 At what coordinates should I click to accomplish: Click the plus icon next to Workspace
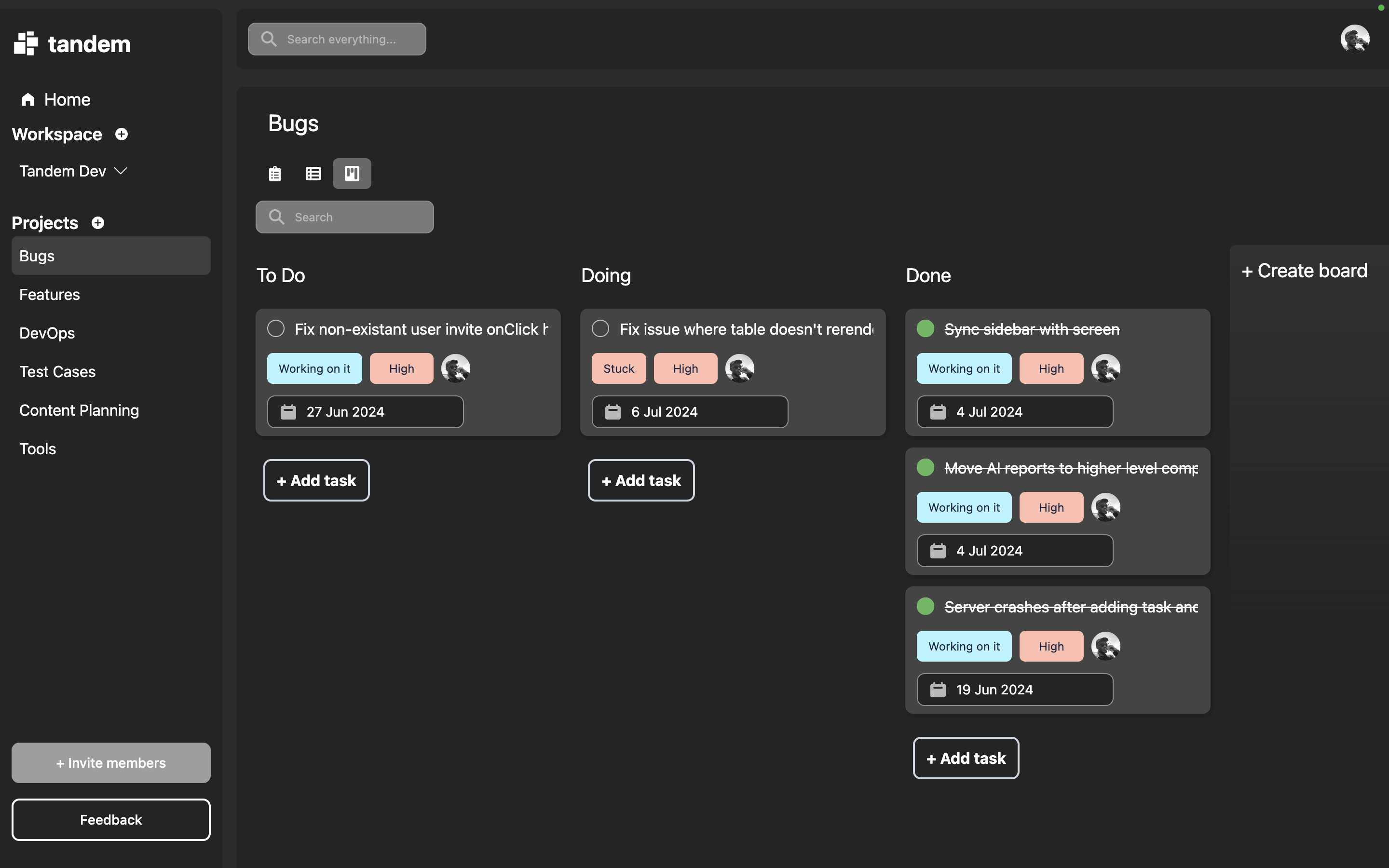click(121, 135)
